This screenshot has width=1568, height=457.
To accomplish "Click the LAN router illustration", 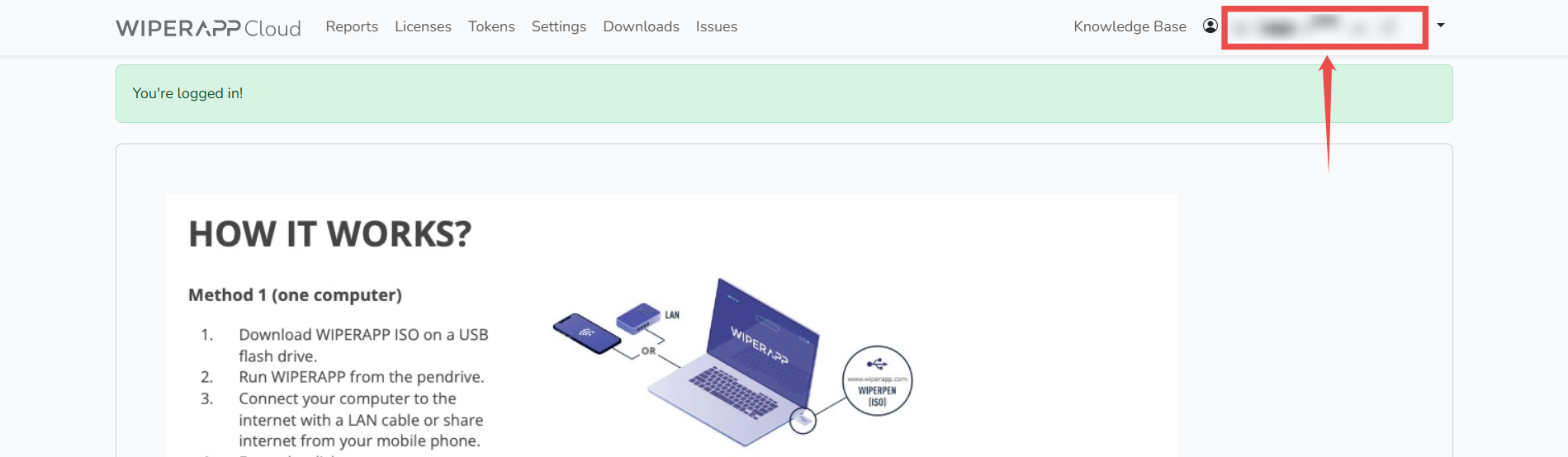I will tap(638, 318).
